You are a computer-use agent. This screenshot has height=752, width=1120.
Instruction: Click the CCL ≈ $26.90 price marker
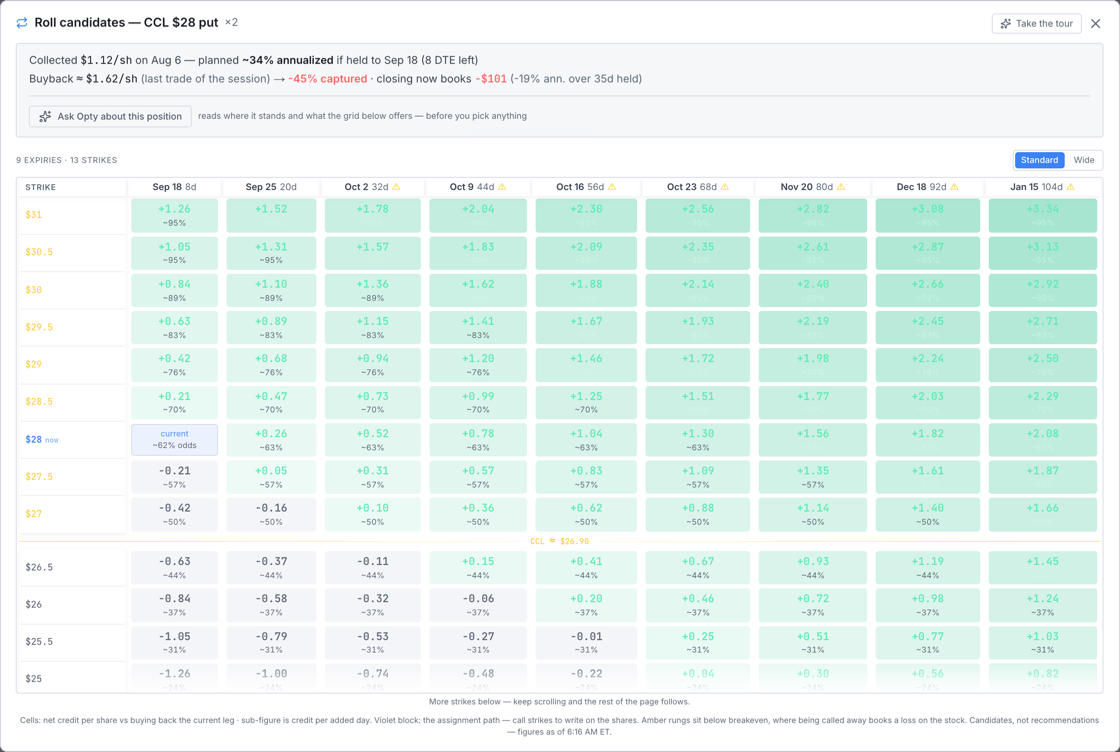pyautogui.click(x=559, y=541)
